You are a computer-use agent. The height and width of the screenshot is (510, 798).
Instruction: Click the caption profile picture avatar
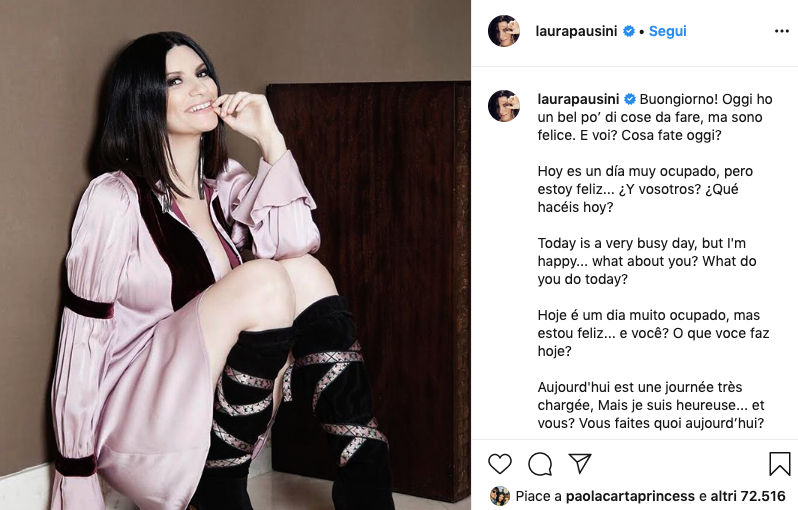coord(504,106)
